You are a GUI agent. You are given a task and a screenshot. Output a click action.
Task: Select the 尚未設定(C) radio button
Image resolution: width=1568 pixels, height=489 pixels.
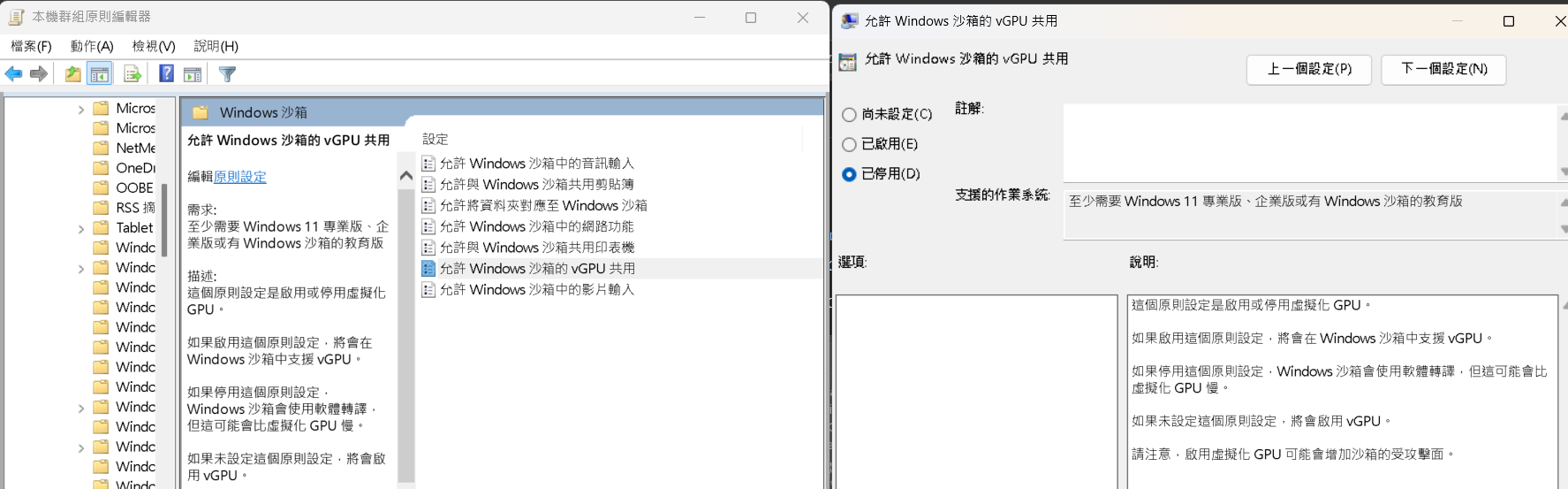coord(849,115)
